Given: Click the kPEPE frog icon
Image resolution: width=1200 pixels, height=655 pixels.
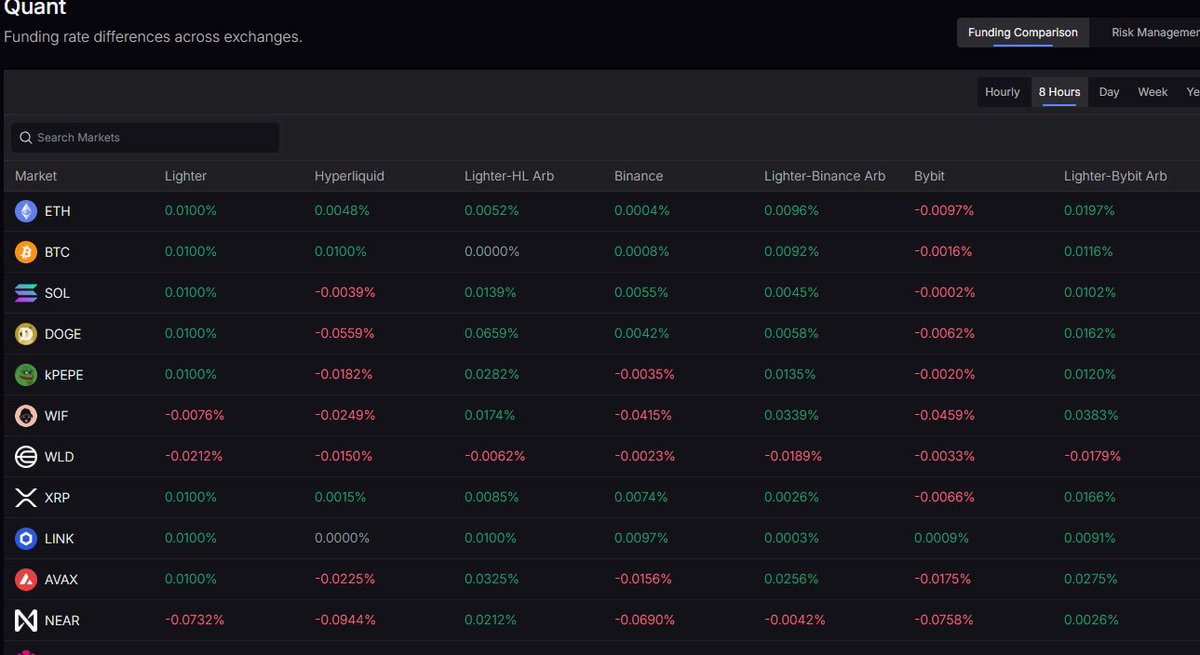Looking at the screenshot, I should (x=26, y=375).
